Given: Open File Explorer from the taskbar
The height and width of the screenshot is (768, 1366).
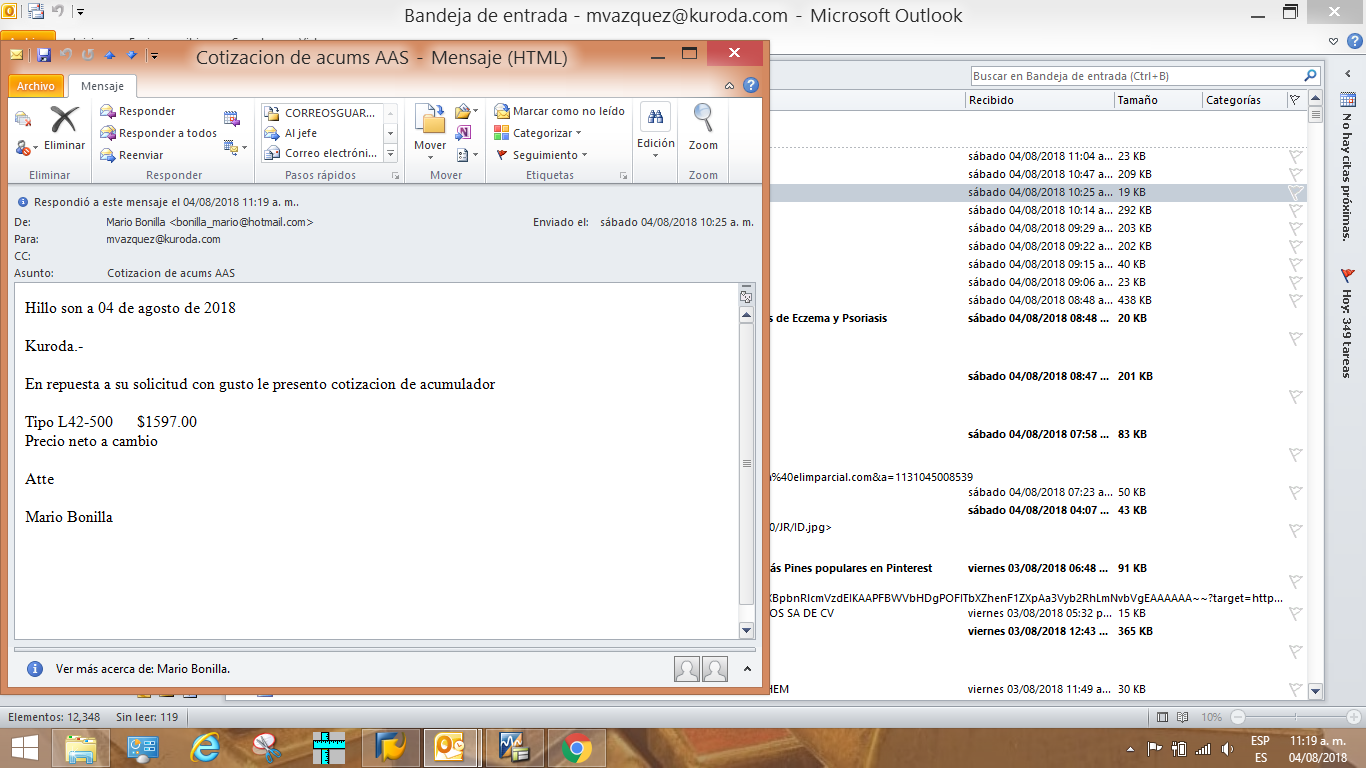Looking at the screenshot, I should click(x=81, y=747).
